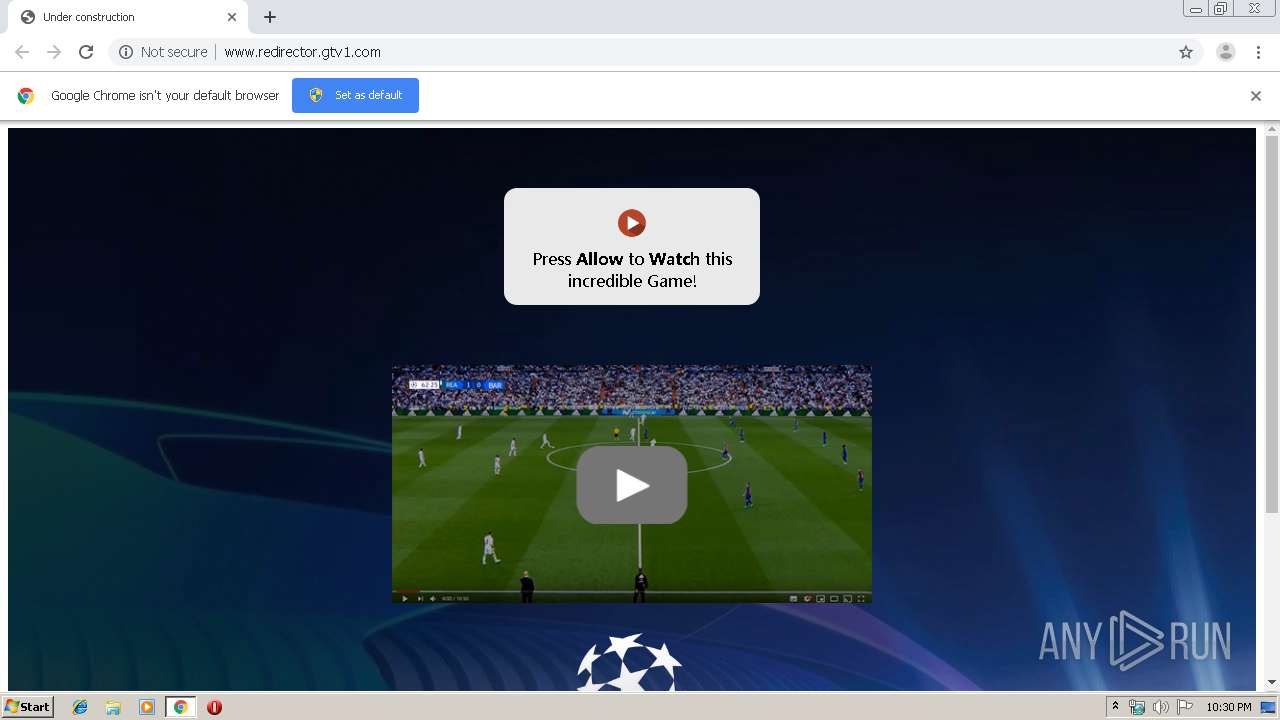Click the 10:30 PM clock
The width and height of the screenshot is (1280, 720).
[x=1228, y=707]
